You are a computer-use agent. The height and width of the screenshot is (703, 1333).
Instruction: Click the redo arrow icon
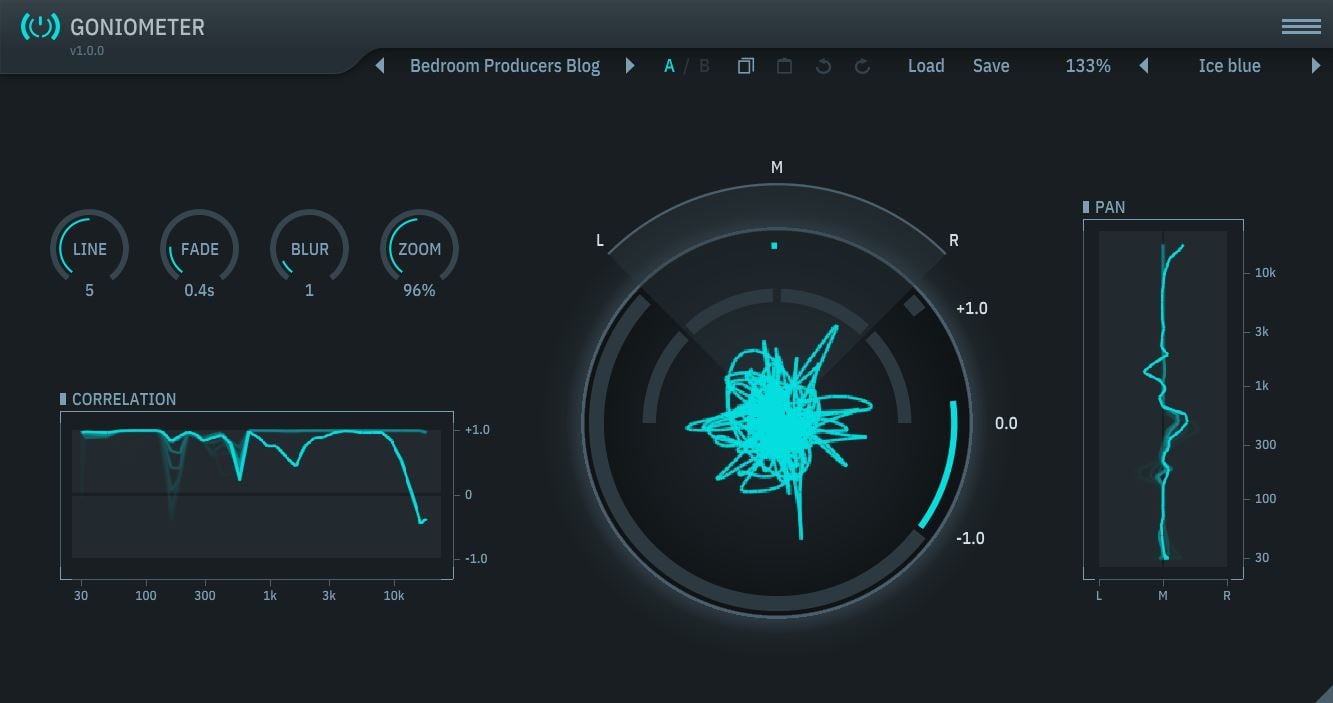click(862, 66)
